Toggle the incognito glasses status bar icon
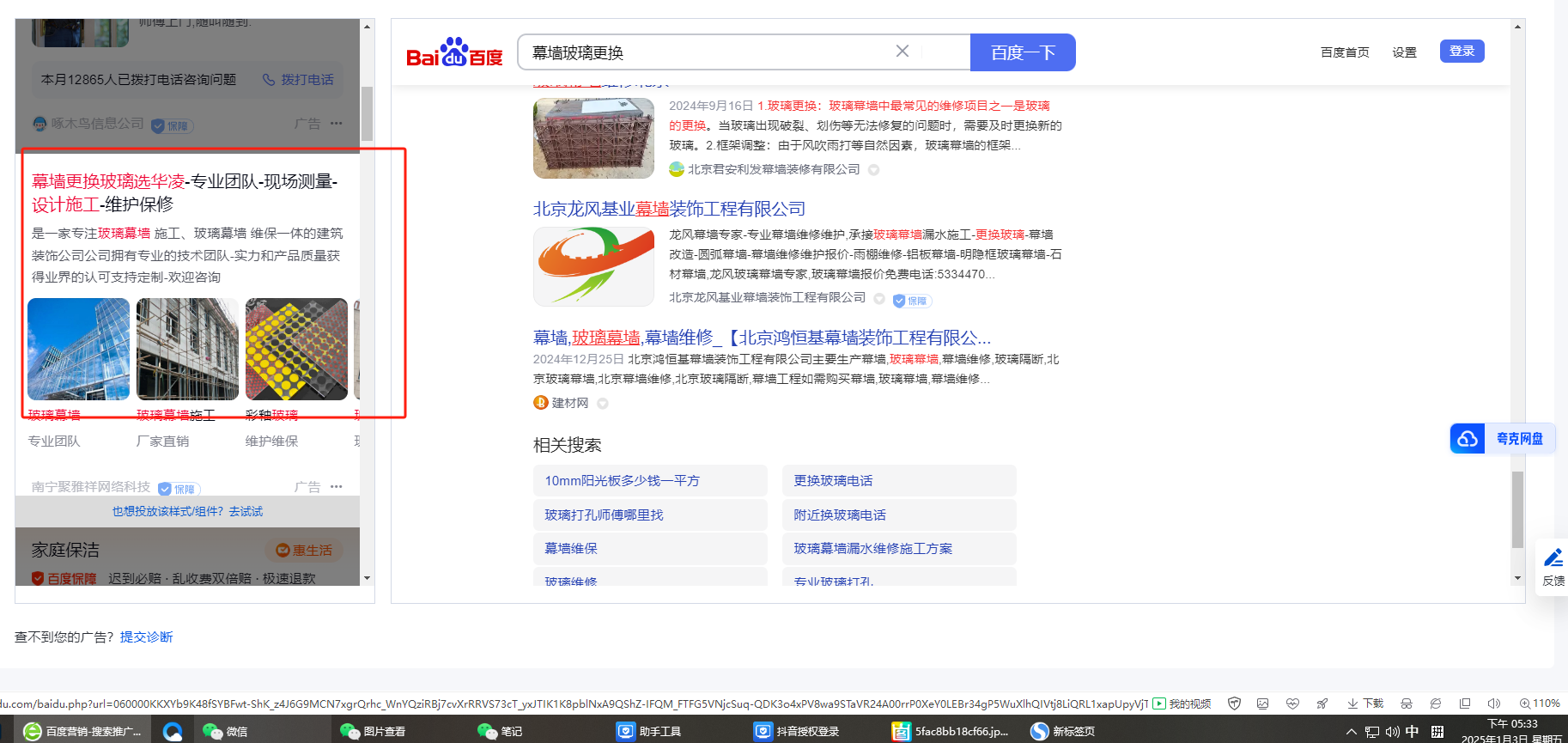This screenshot has width=1568, height=743. point(1407,703)
